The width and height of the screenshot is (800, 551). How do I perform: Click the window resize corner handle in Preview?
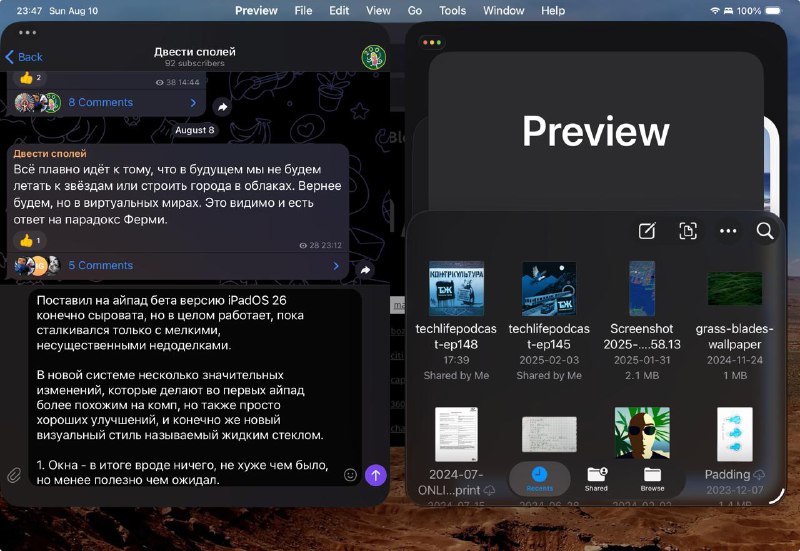tap(777, 496)
